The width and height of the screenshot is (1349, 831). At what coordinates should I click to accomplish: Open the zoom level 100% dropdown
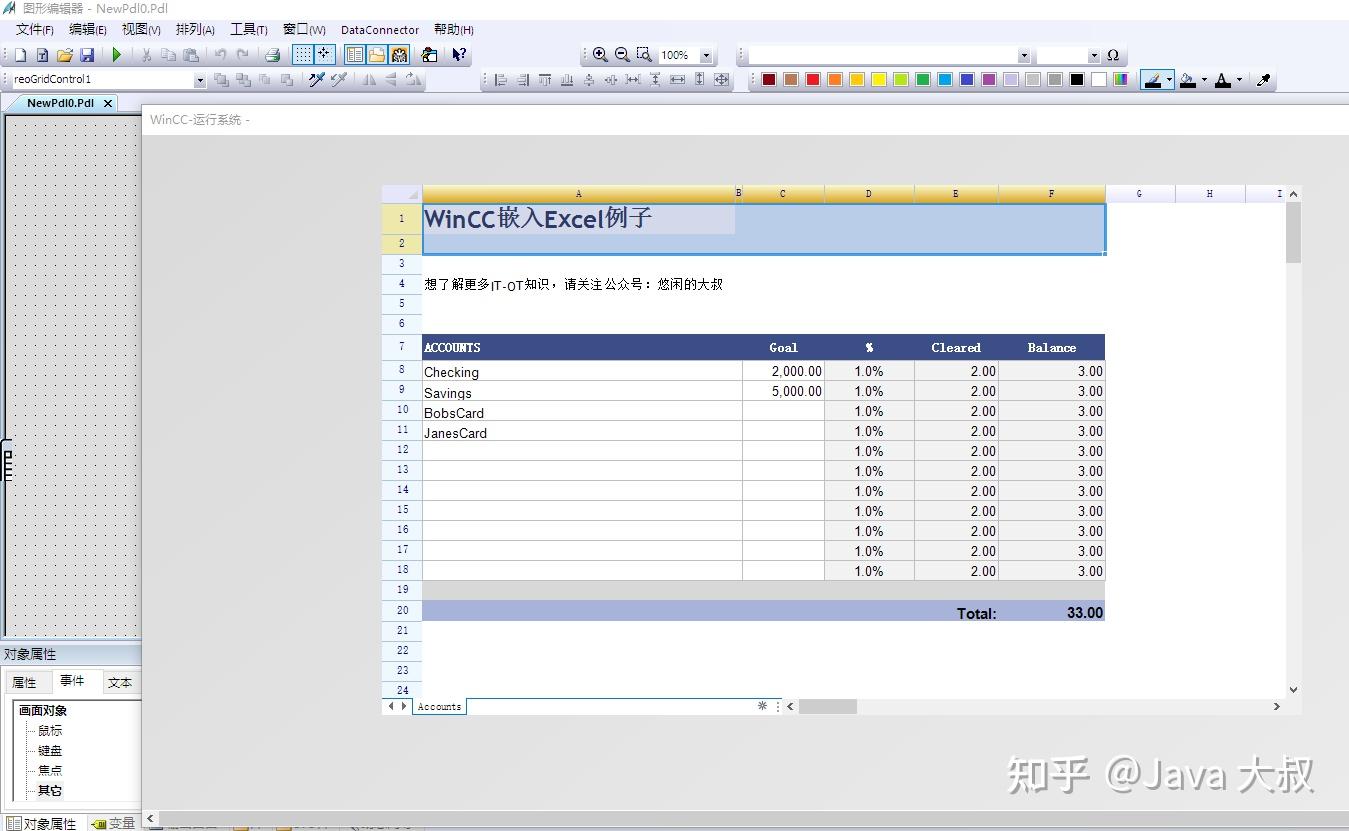tap(707, 55)
